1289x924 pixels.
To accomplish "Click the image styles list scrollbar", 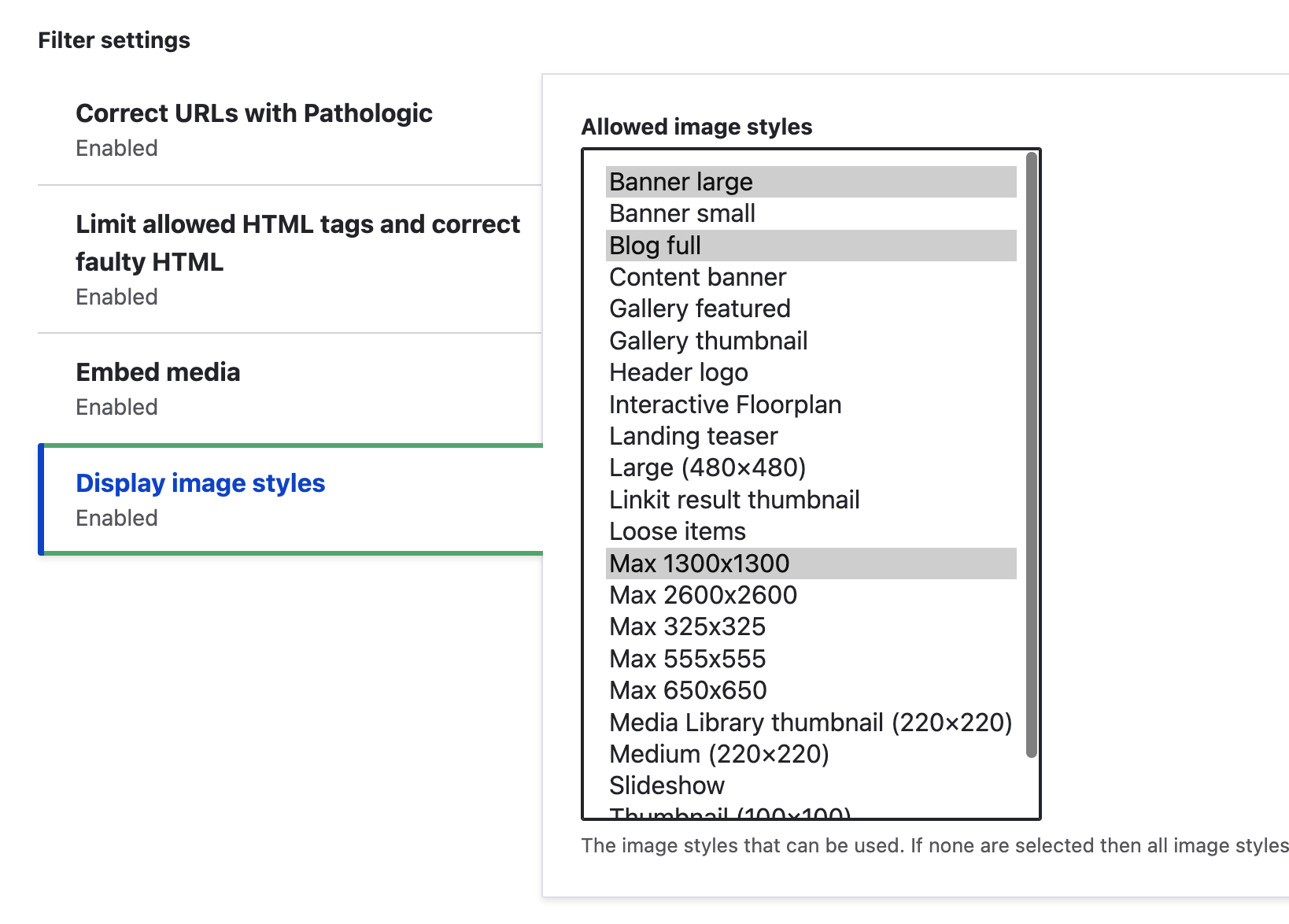I will (x=1032, y=456).
